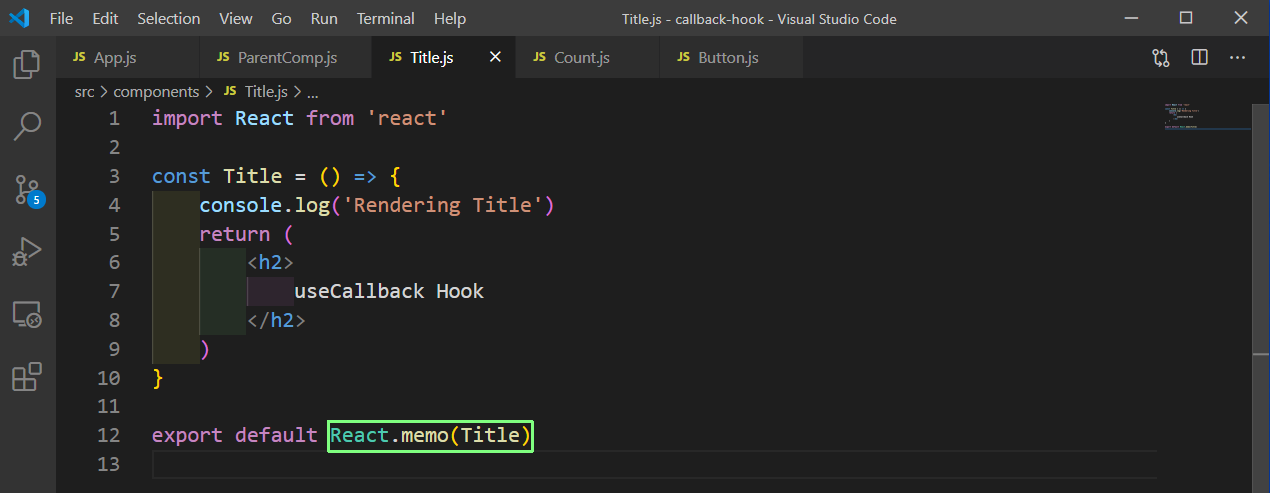Open the Selection menu
The image size is (1270, 493).
pos(169,18)
